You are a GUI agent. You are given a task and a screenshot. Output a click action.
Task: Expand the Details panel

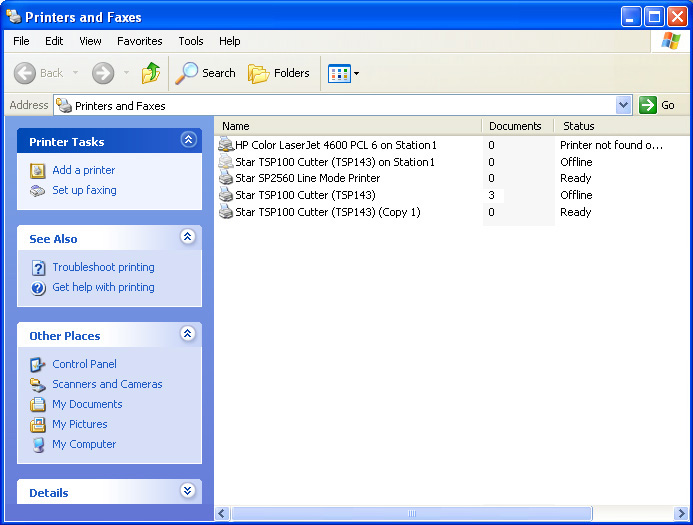click(188, 491)
